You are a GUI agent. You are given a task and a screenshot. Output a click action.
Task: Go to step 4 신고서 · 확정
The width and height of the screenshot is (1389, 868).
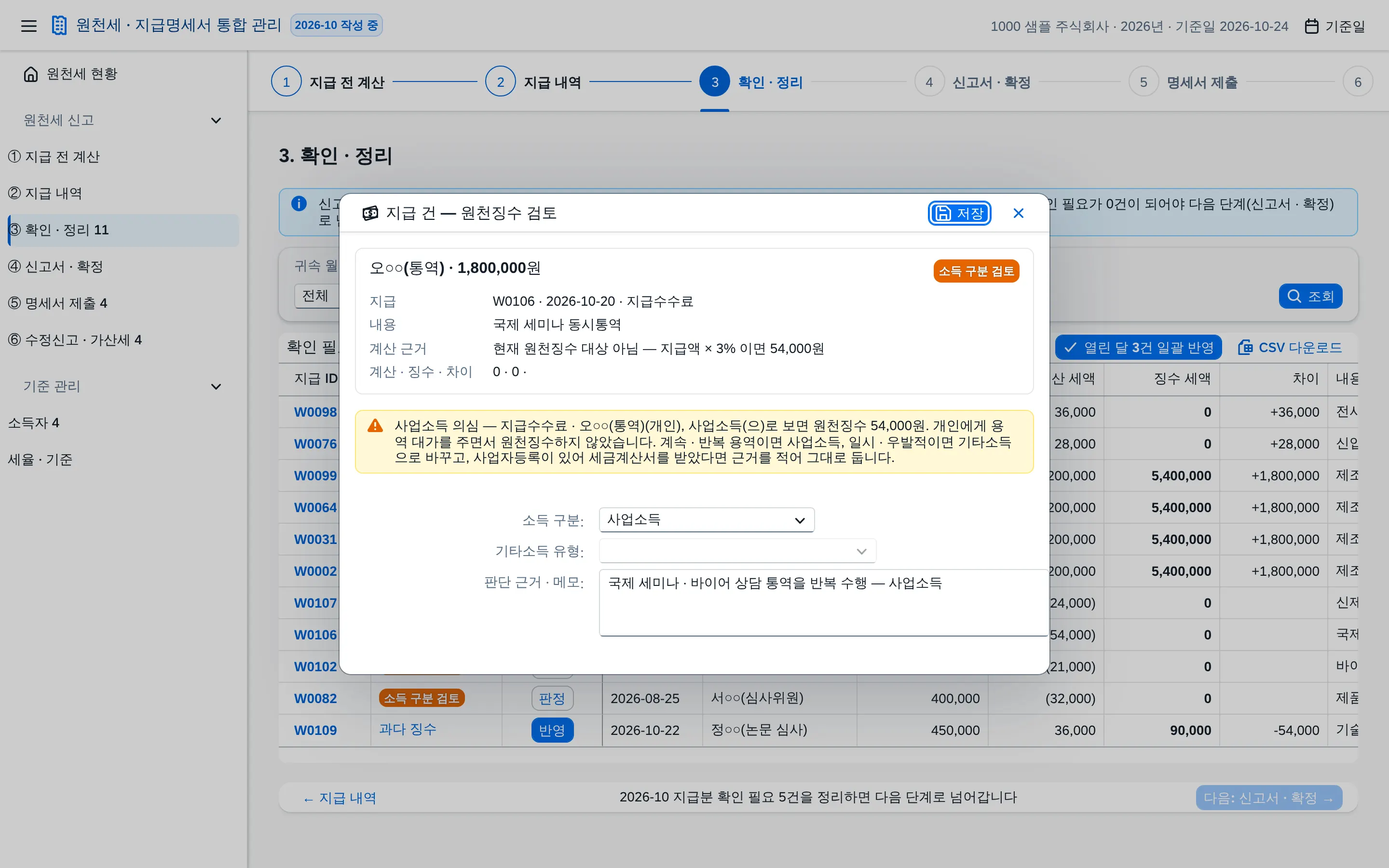(972, 82)
